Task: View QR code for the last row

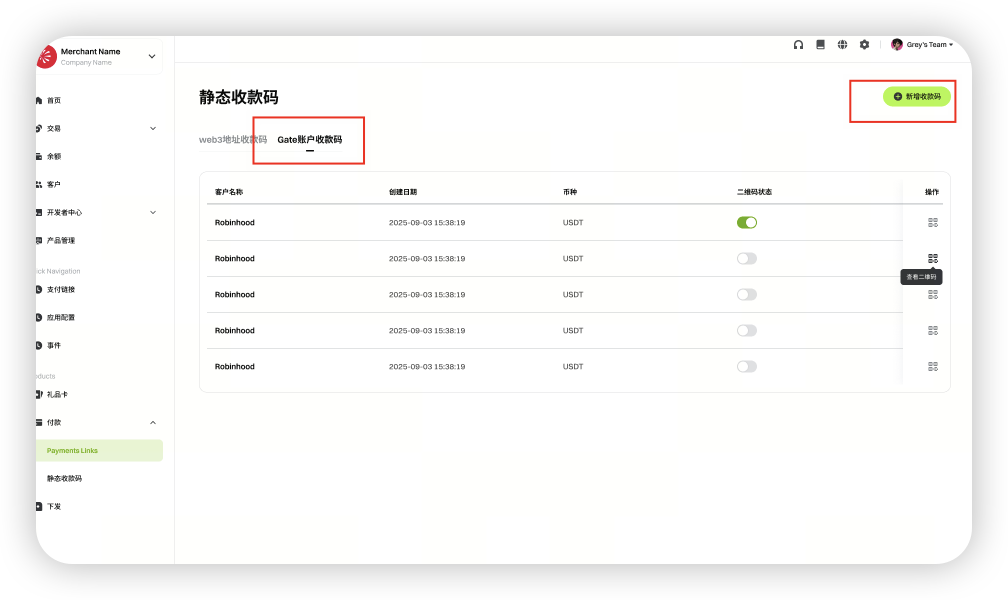Action: click(932, 366)
